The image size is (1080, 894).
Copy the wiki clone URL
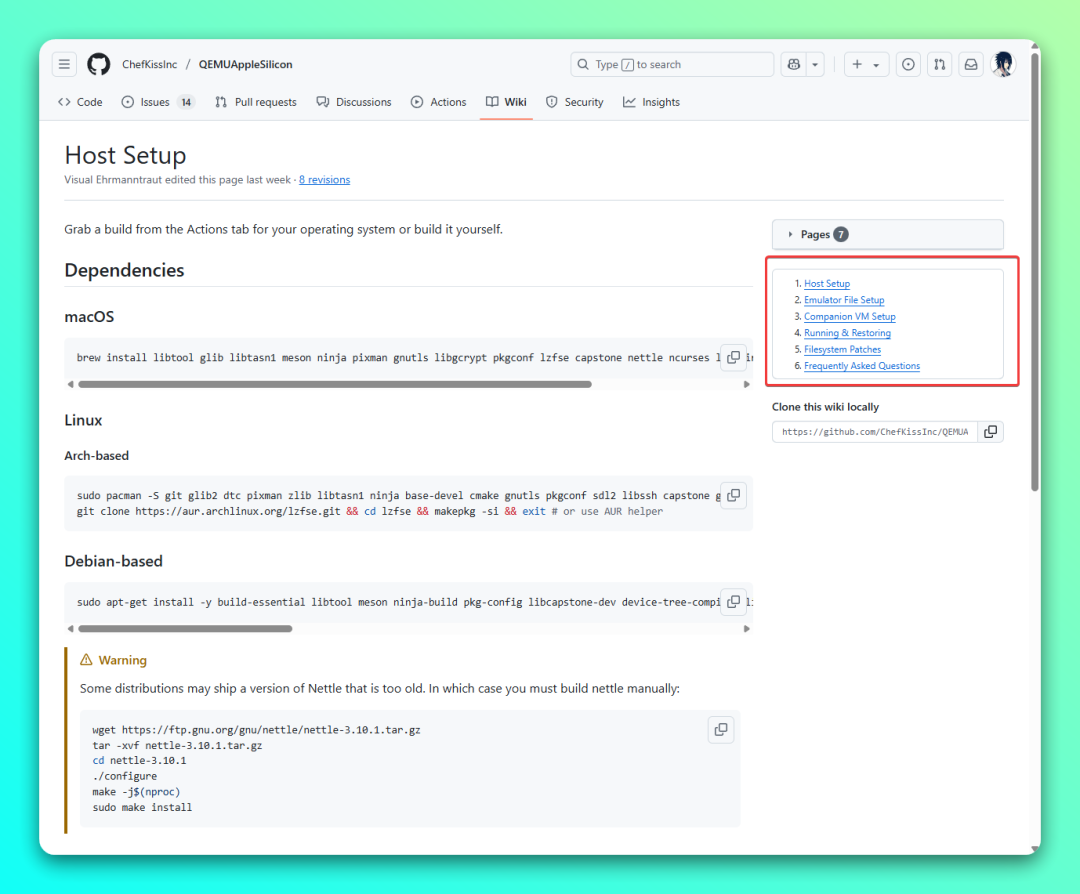[x=990, y=431]
